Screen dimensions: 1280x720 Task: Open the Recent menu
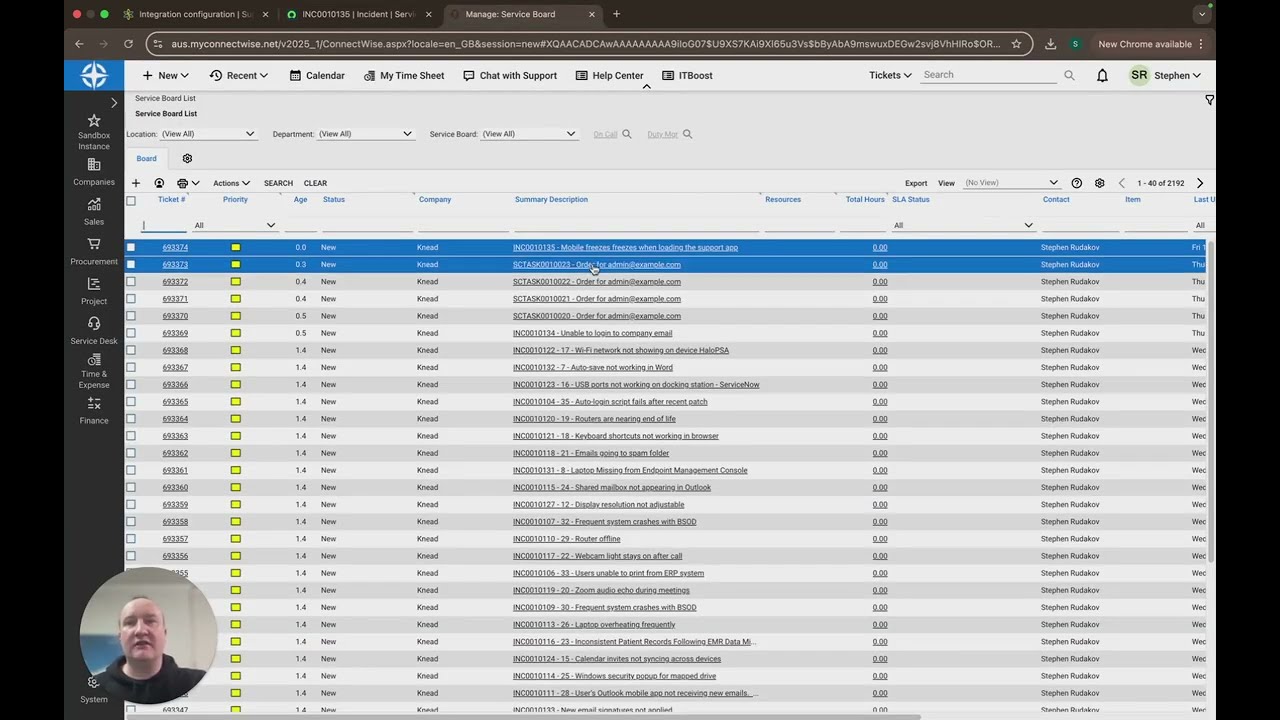click(239, 75)
